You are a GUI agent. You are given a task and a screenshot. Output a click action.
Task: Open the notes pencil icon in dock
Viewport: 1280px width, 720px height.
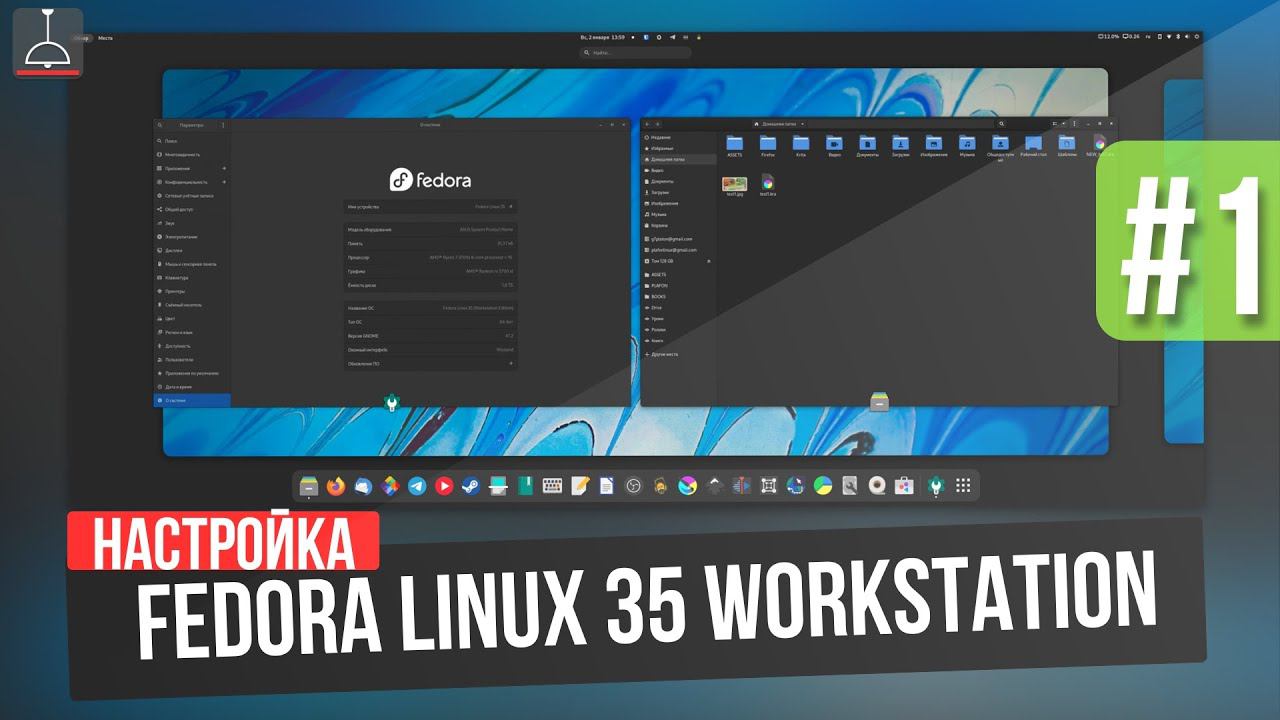point(579,486)
